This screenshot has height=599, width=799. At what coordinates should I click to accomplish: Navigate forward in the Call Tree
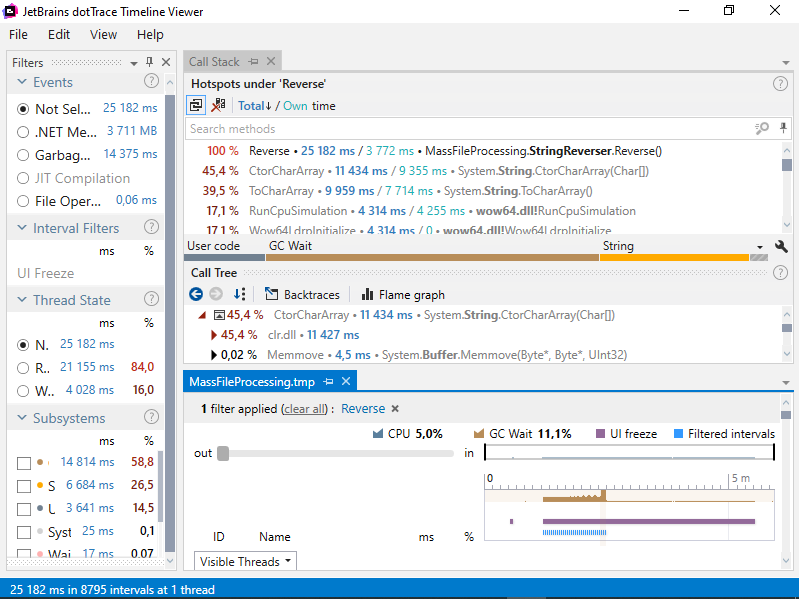click(216, 294)
